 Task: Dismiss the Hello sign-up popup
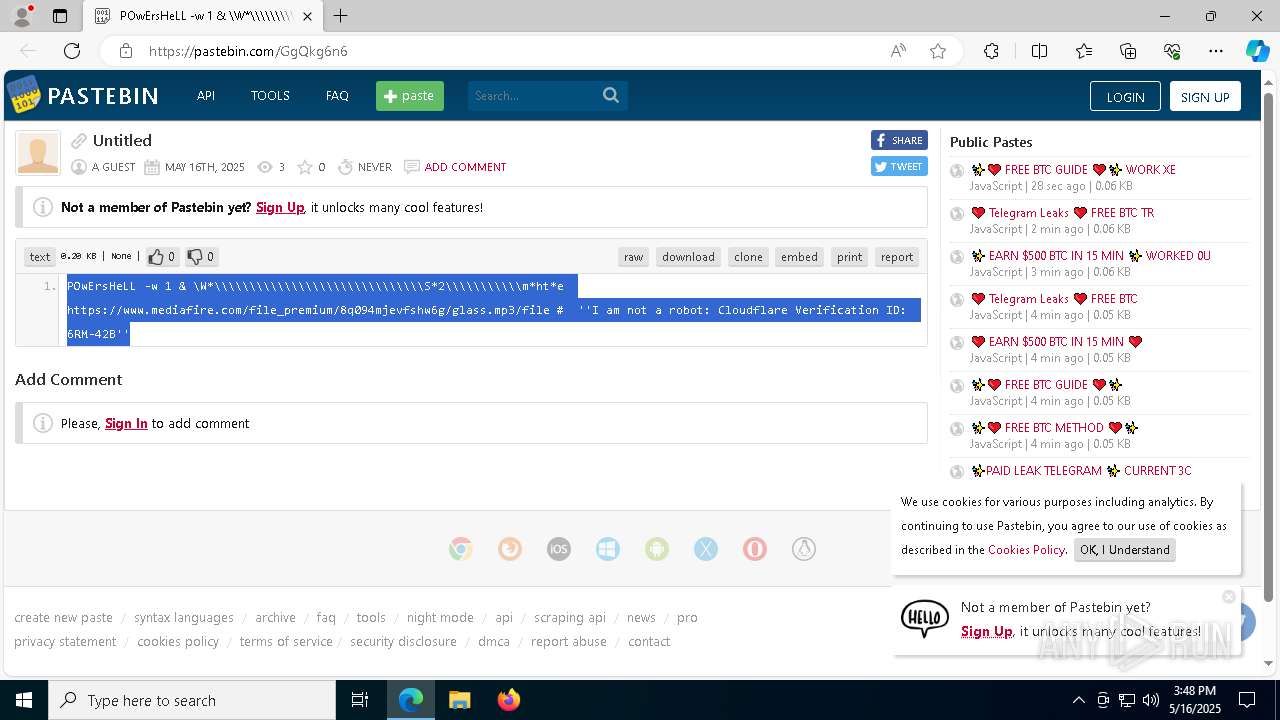tap(1229, 597)
